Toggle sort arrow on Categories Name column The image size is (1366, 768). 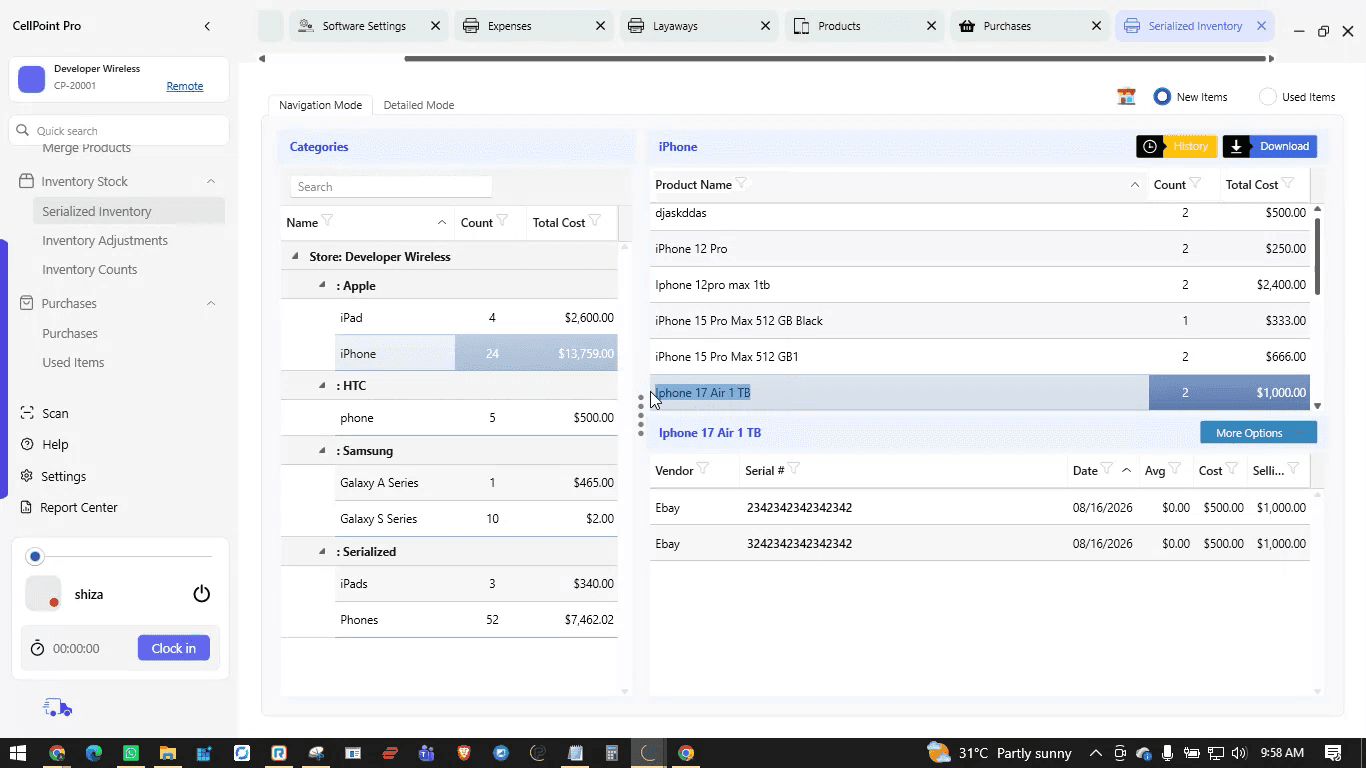click(442, 222)
